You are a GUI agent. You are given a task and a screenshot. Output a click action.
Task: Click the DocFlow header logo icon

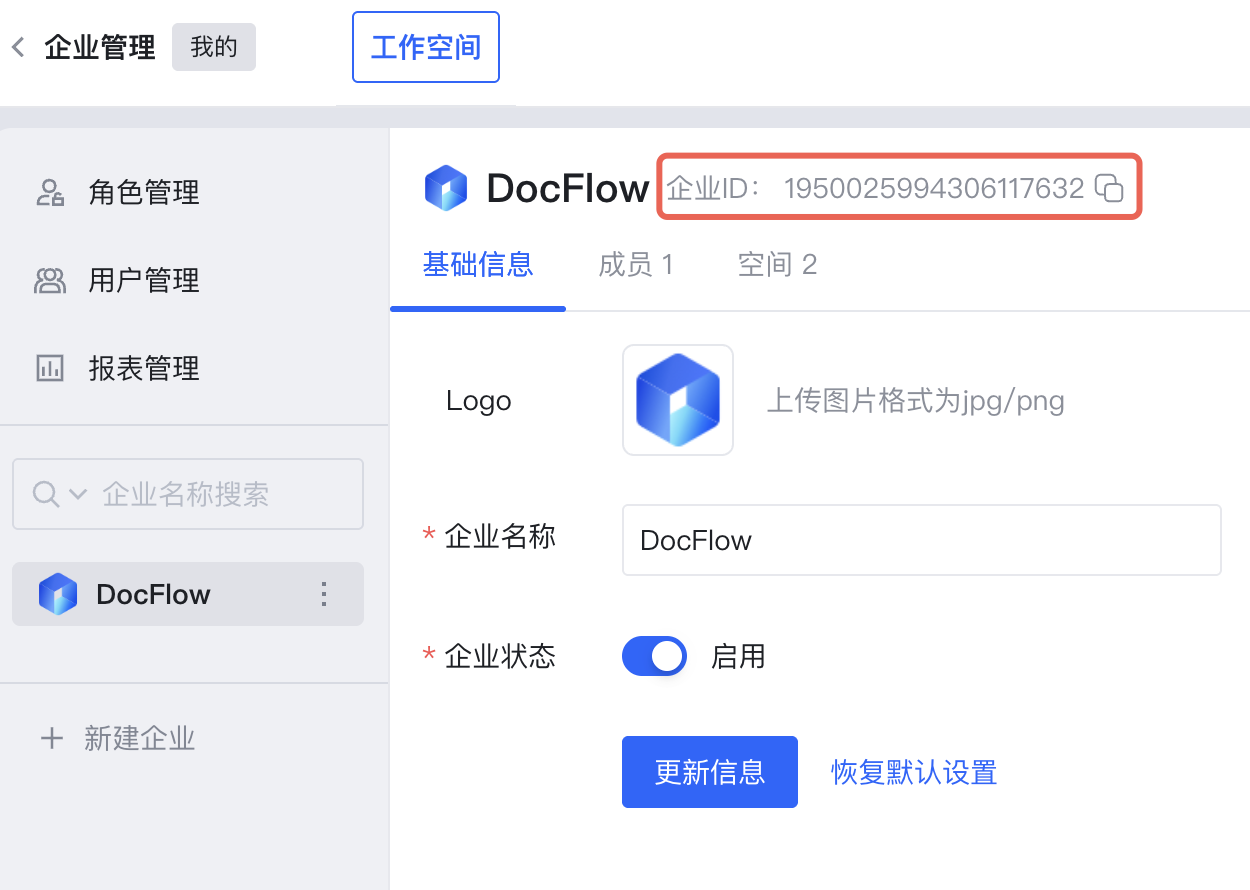[x=446, y=188]
